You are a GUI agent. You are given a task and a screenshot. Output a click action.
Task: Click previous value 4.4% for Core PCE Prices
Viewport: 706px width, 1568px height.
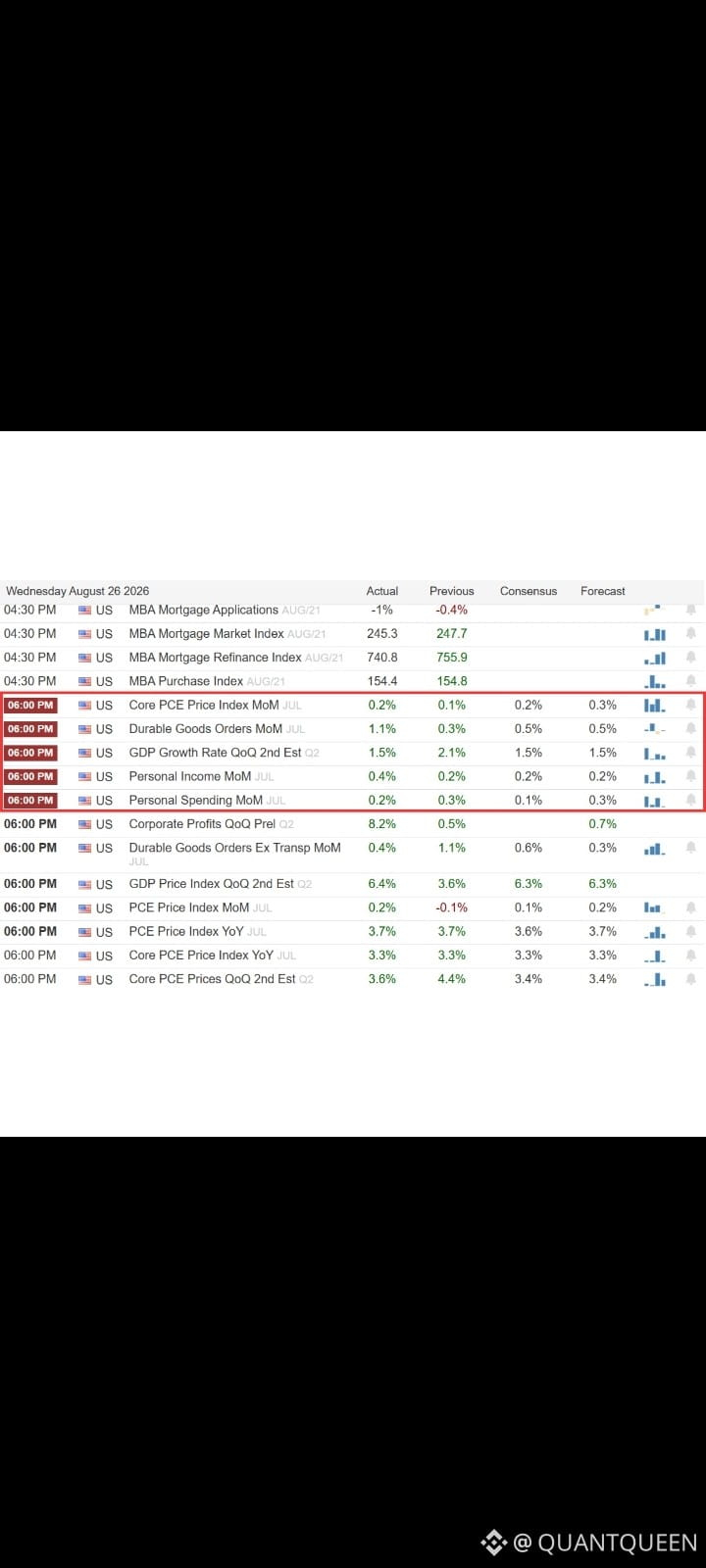point(452,979)
